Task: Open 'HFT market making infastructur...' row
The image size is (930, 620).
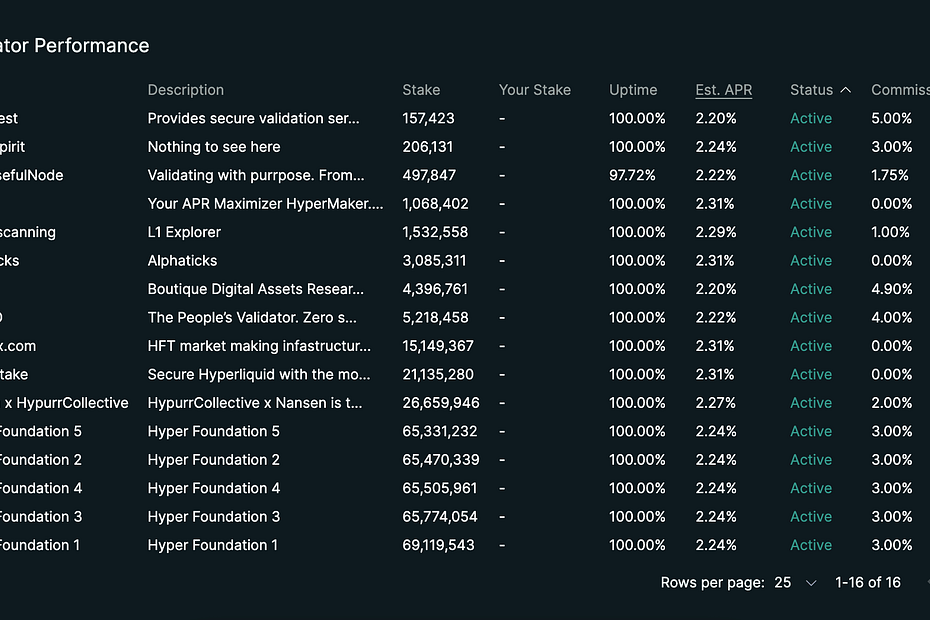Action: pos(259,346)
